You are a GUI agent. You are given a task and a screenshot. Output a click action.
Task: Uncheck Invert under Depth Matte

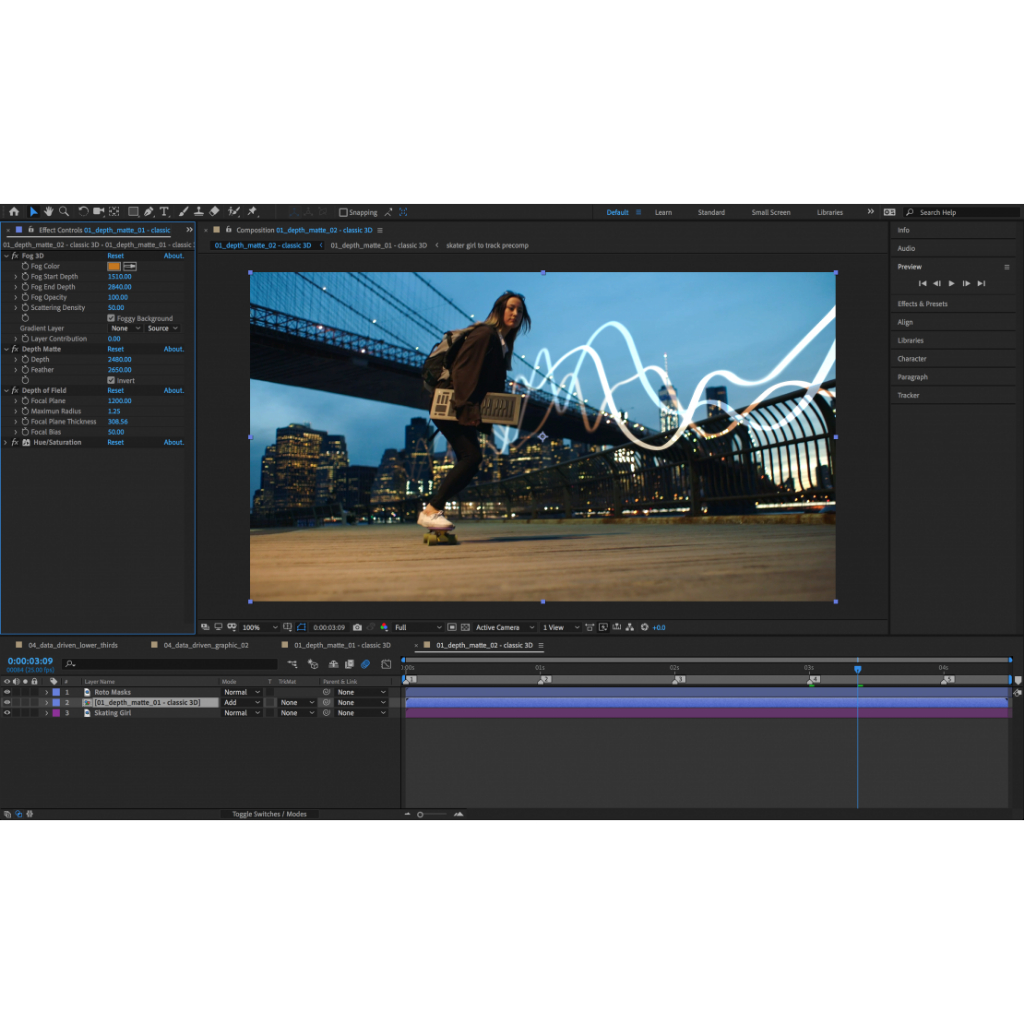(111, 380)
